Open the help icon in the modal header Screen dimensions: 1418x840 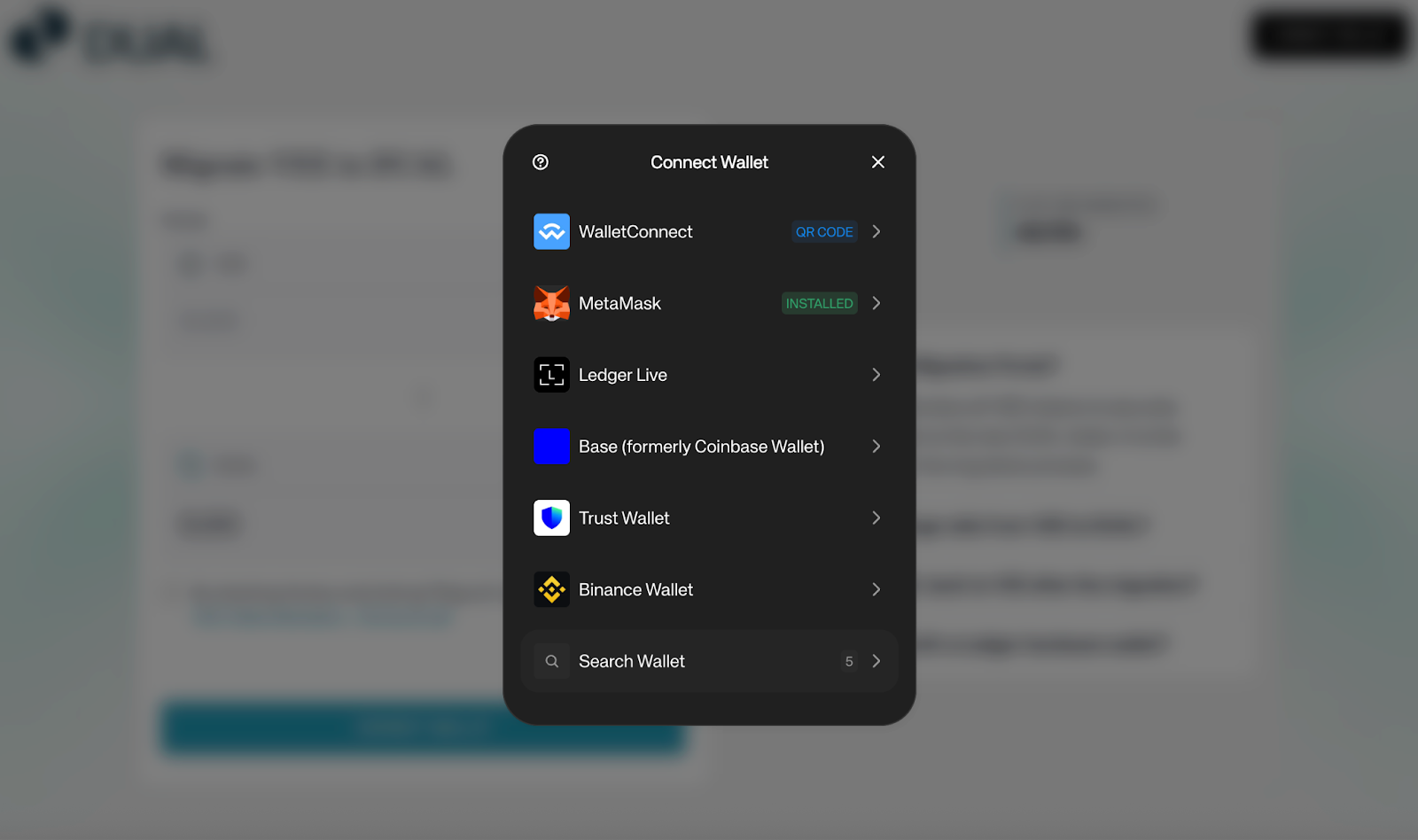click(541, 162)
